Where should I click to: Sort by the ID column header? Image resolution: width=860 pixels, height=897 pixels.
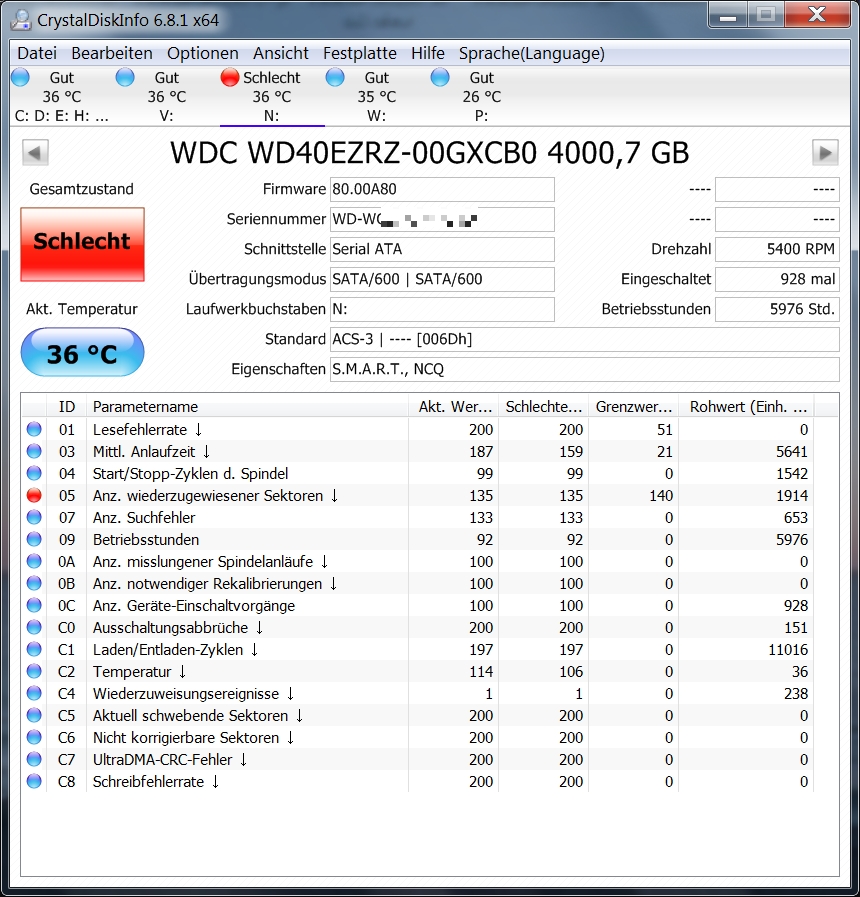tap(66, 407)
